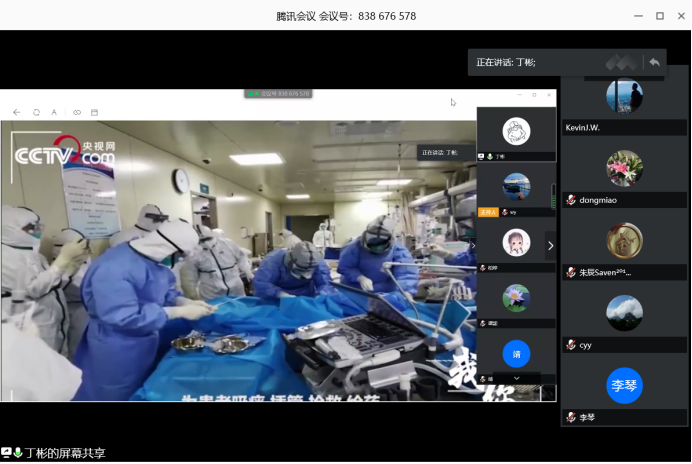
Task: Maximize the Tencent Meeting window
Action: (660, 16)
